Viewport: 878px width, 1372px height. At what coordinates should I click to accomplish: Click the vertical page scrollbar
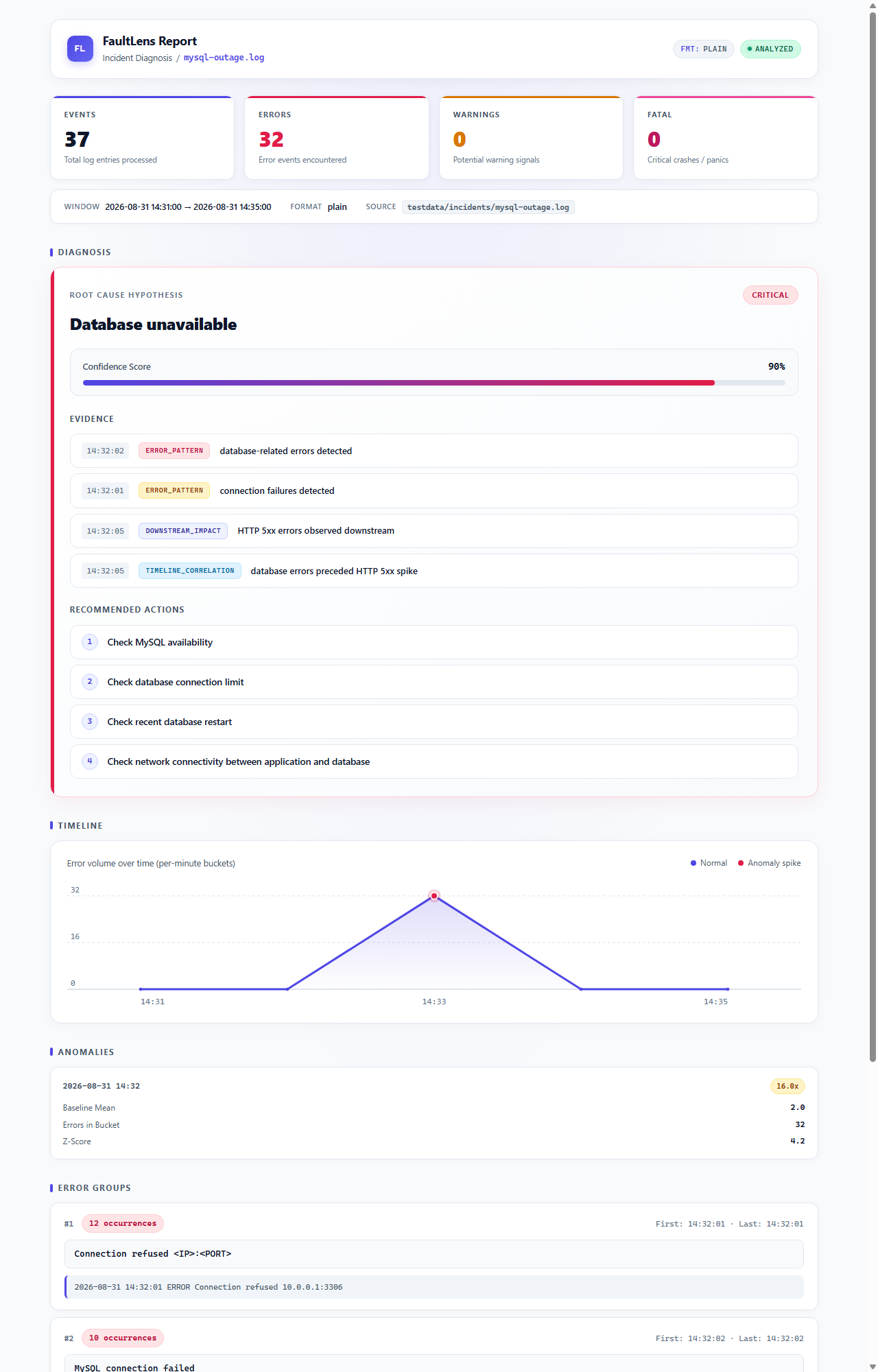[873, 536]
